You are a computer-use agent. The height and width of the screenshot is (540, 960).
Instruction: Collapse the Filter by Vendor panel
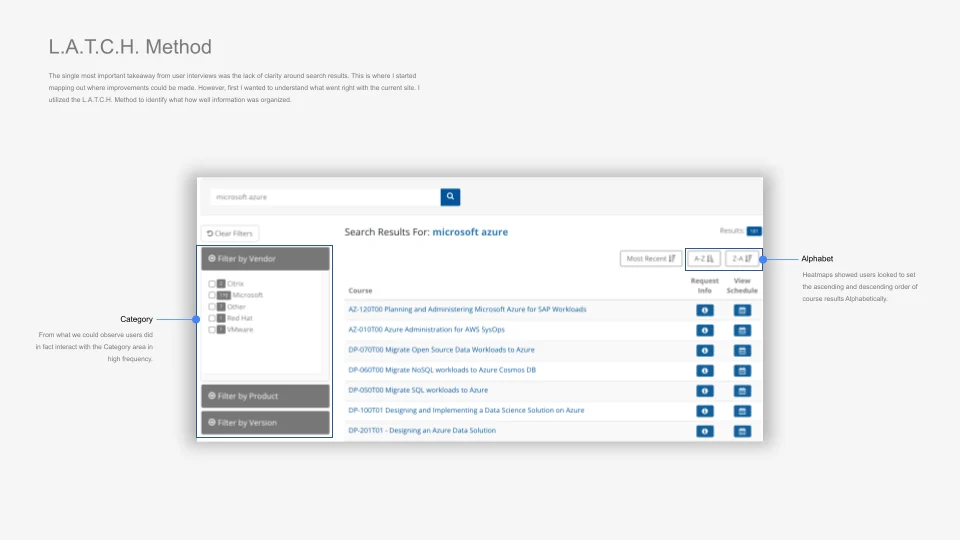[x=265, y=259]
